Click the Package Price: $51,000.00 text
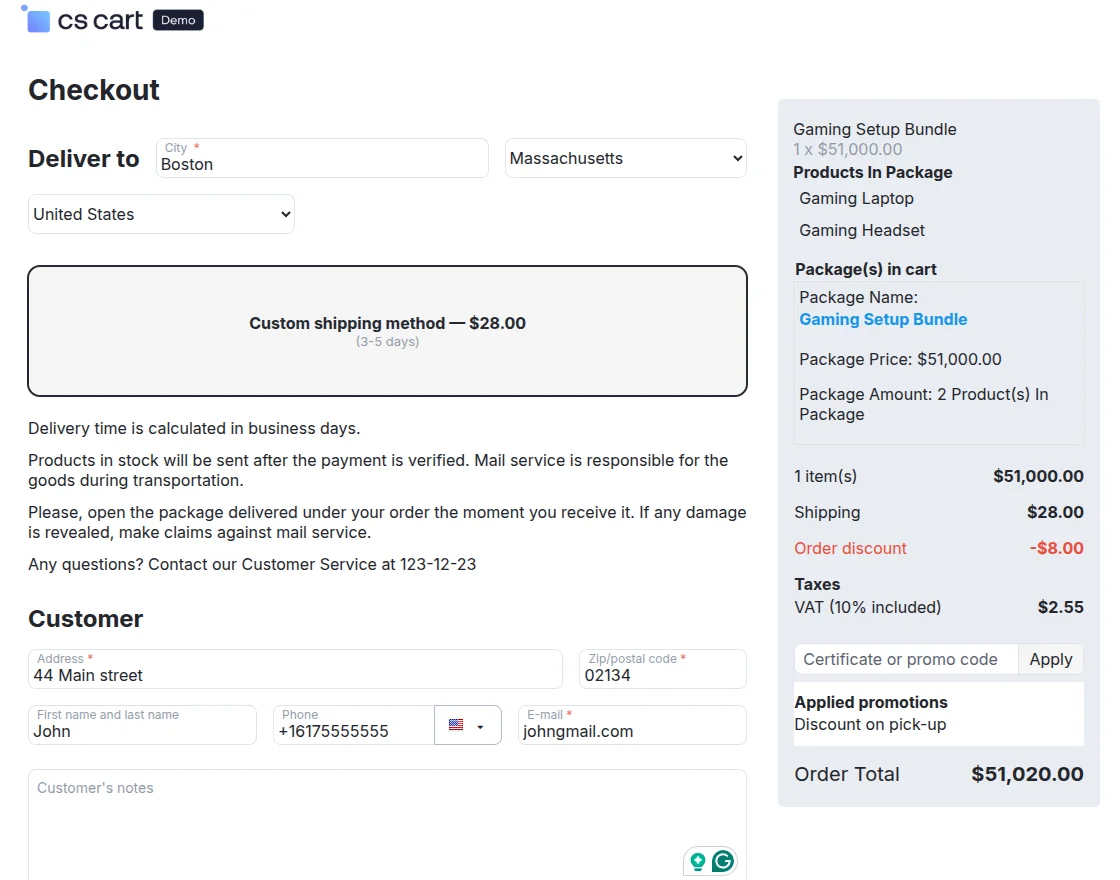 pos(900,359)
